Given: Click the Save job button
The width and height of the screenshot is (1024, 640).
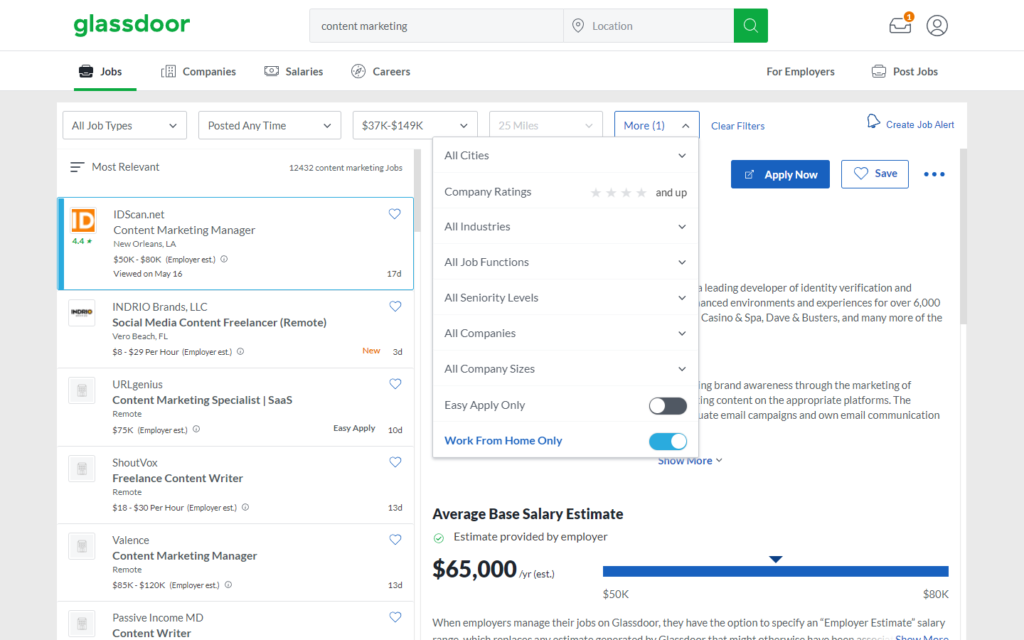Looking at the screenshot, I should tap(874, 174).
